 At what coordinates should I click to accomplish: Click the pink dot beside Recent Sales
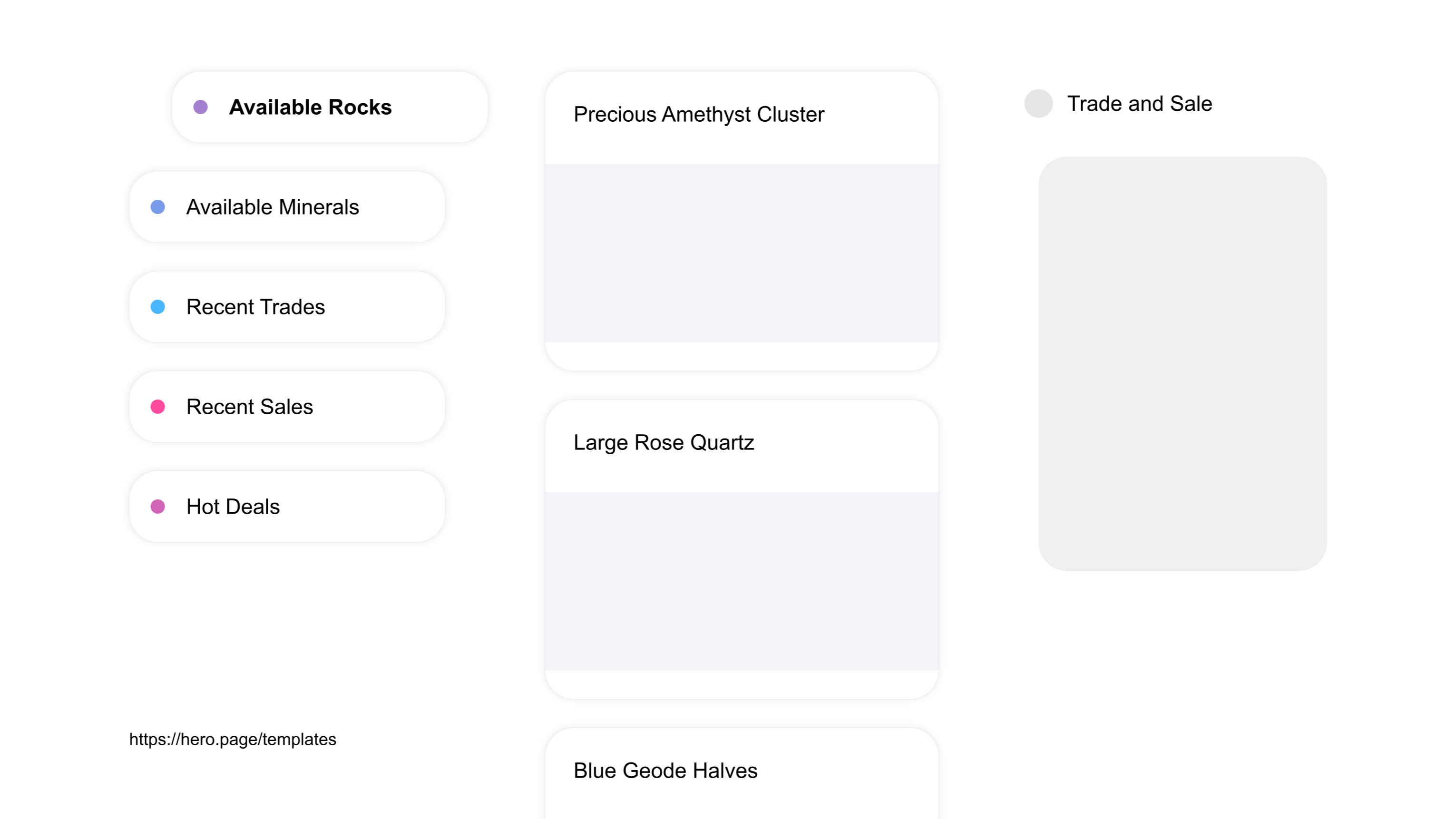[x=157, y=406]
